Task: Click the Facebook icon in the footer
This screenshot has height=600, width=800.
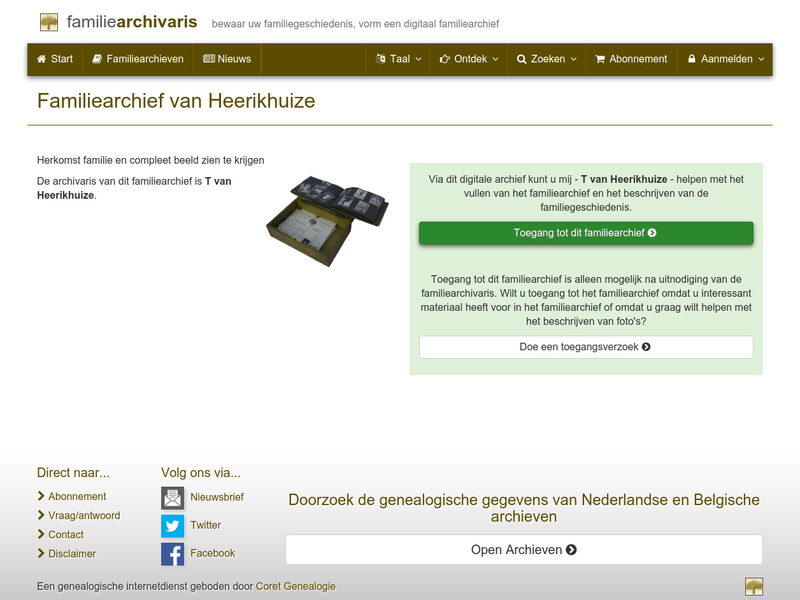Action: pyautogui.click(x=173, y=552)
